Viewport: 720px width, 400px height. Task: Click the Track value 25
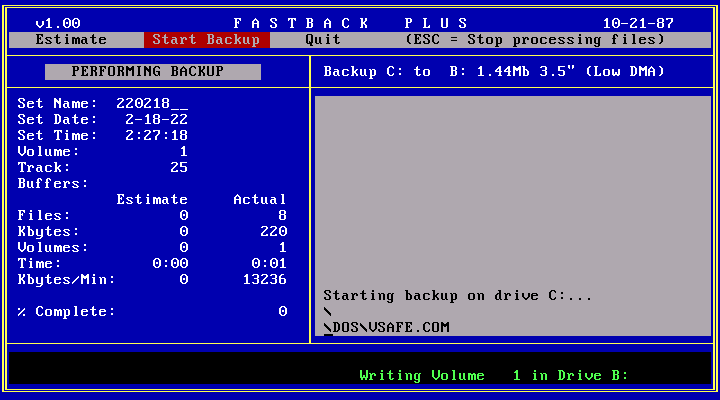point(179,168)
